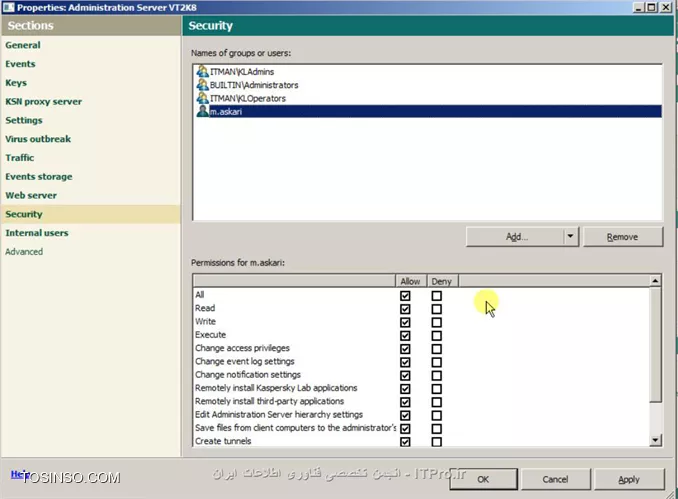Toggle Allow checkbox for Execute
Image resolution: width=678 pixels, height=499 pixels.
tap(405, 336)
